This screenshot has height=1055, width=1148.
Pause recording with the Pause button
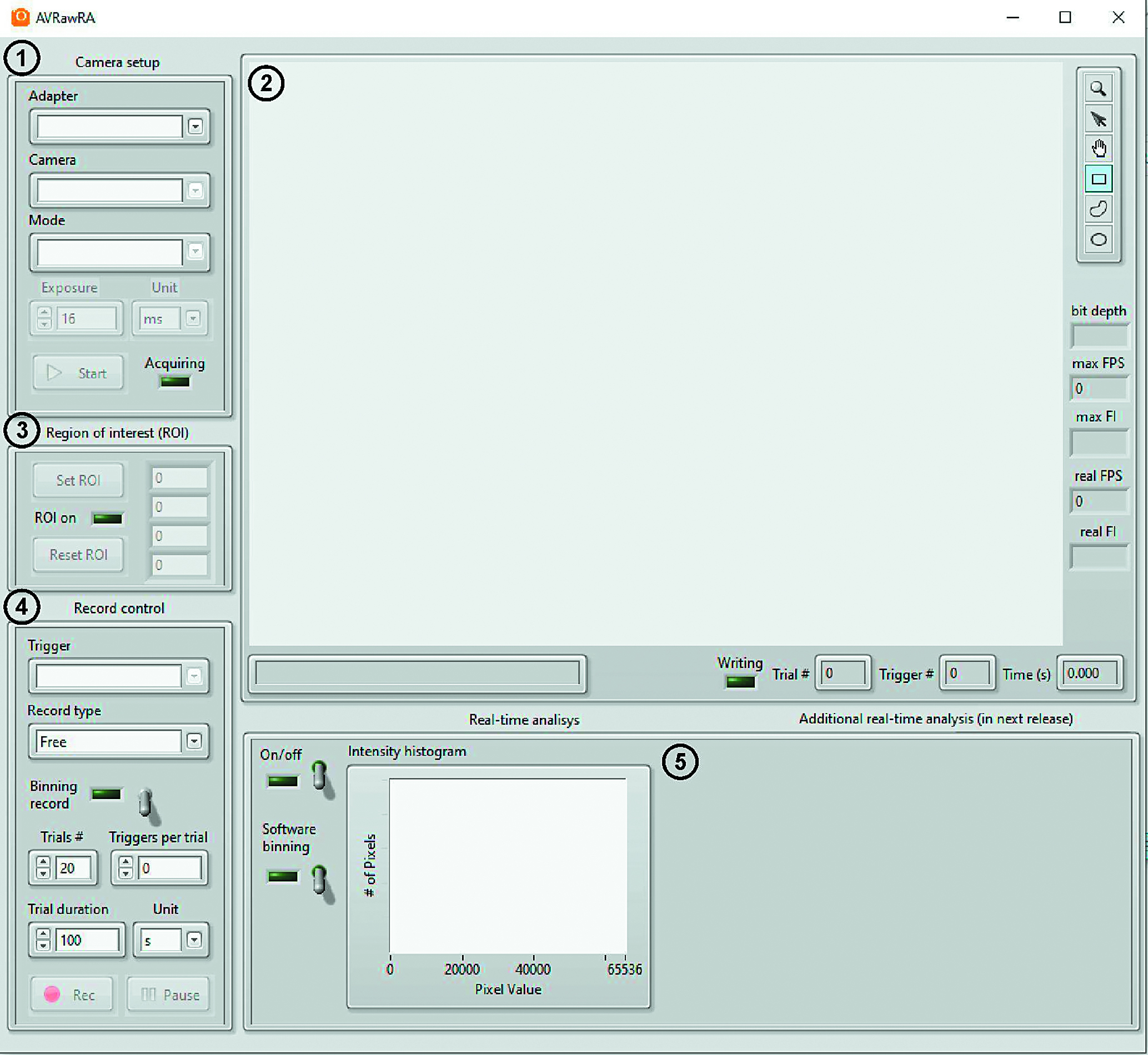(x=169, y=994)
